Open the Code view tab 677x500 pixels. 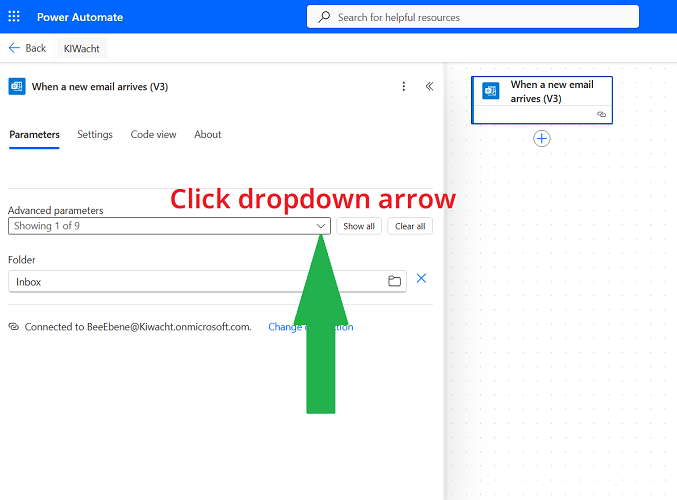(x=153, y=135)
